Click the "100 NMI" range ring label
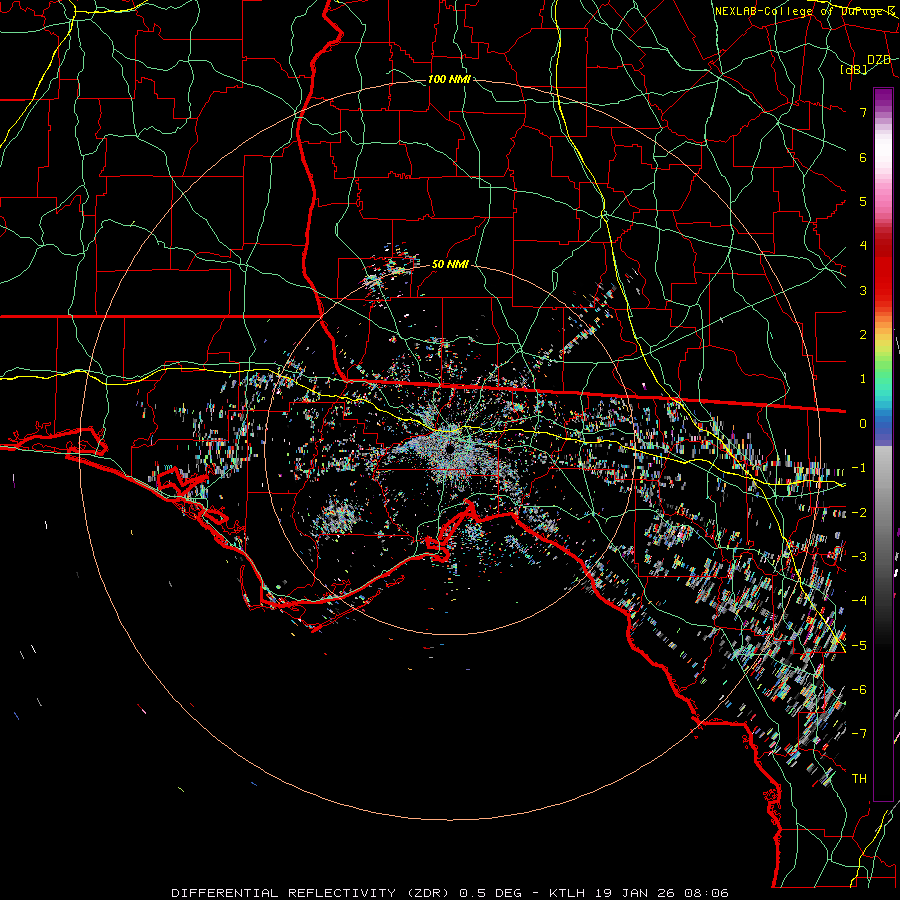The height and width of the screenshot is (900, 900). tap(449, 79)
